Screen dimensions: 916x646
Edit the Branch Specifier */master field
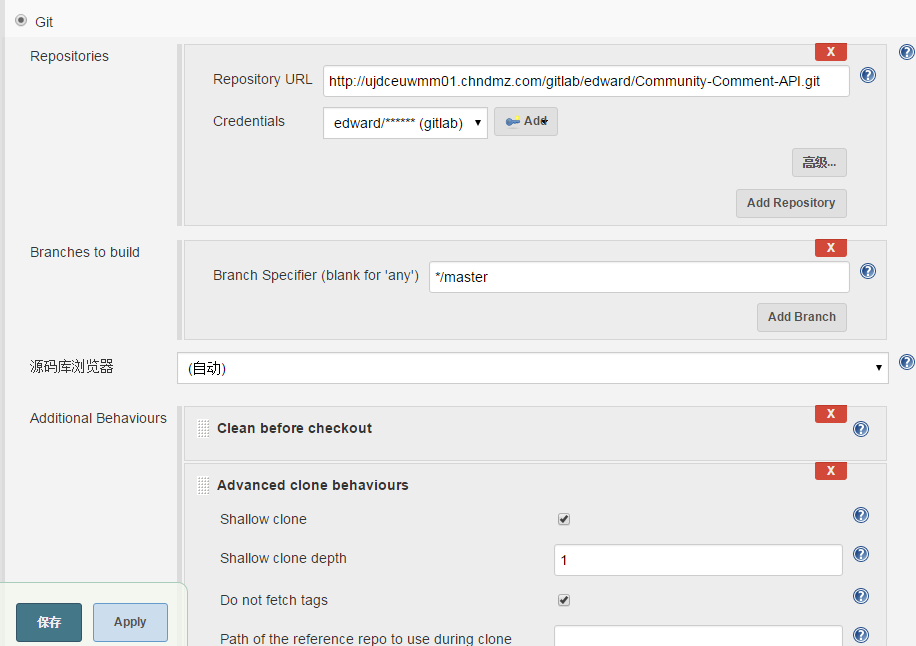(x=639, y=277)
